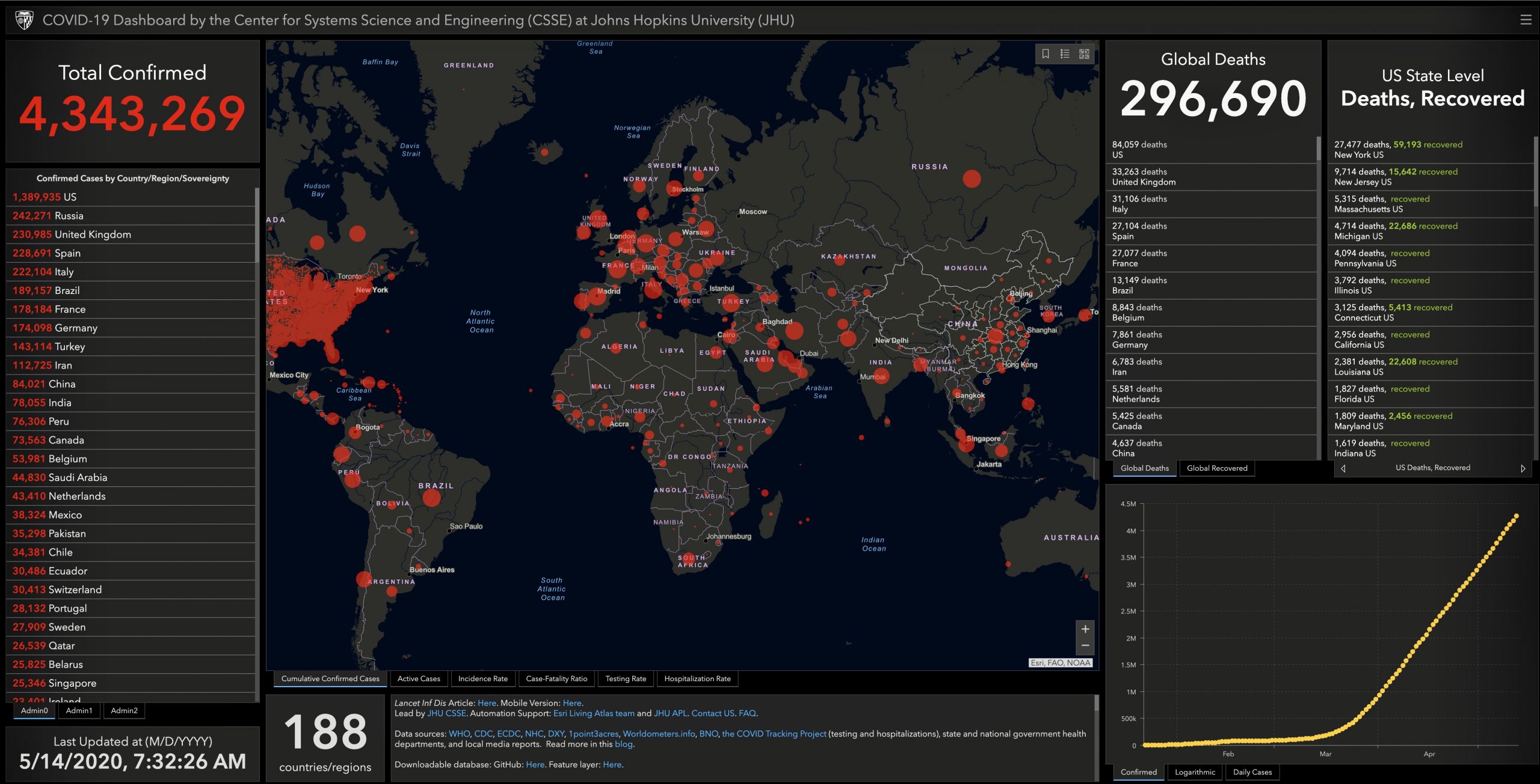The image size is (1540, 784).
Task: Follow the JHU CSSE link
Action: click(x=446, y=713)
